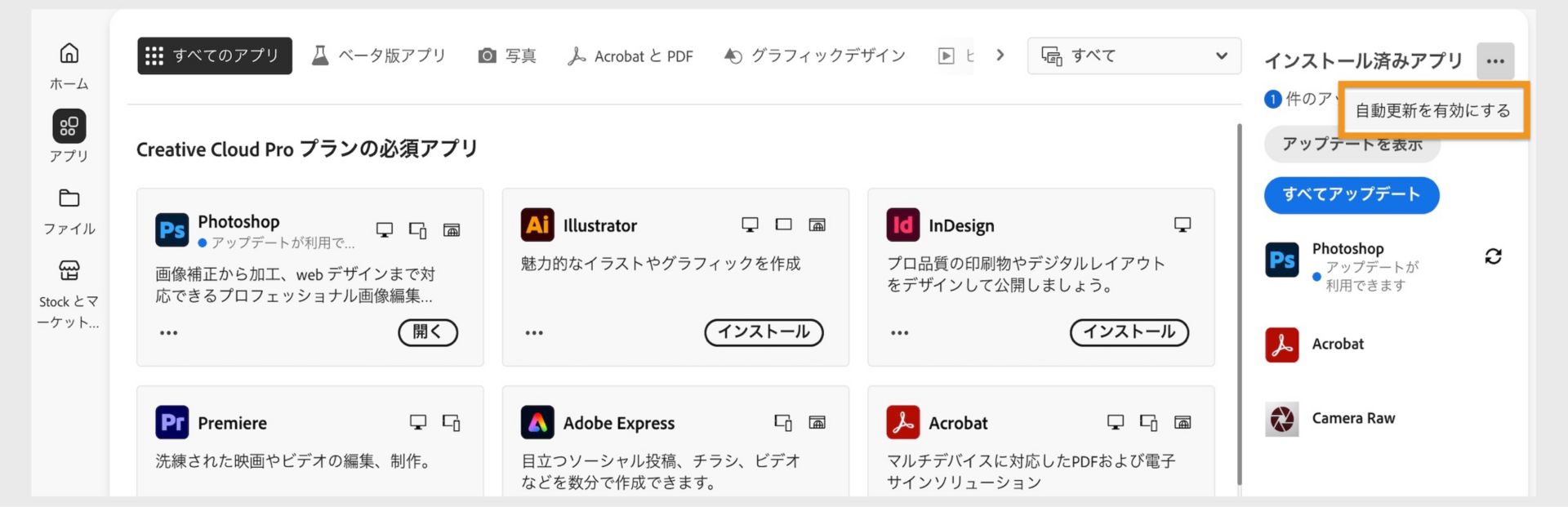Viewport: 1568px width, 507px height.
Task: Install InDesign with its インストール button
Action: tap(1129, 332)
